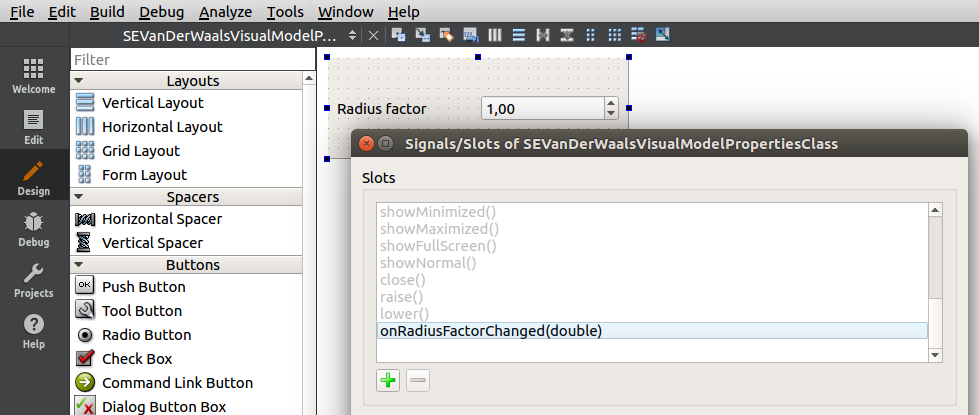The width and height of the screenshot is (979, 415).
Task: Add a new slot with plus button
Action: [388, 380]
